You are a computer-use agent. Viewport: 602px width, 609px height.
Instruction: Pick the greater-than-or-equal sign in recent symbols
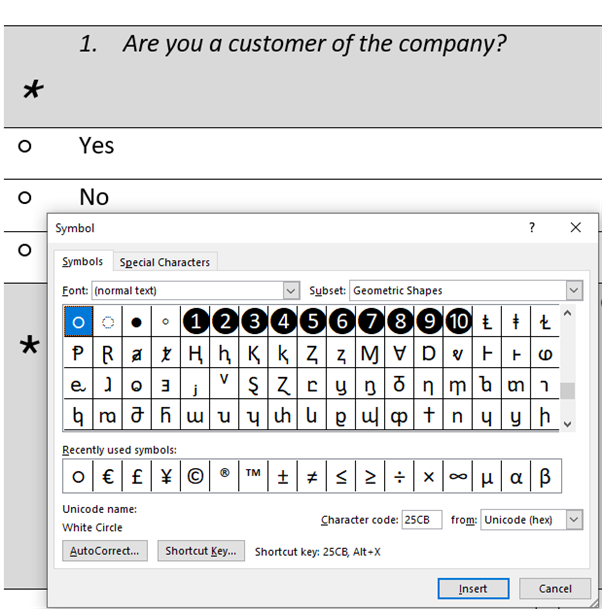pyautogui.click(x=371, y=476)
